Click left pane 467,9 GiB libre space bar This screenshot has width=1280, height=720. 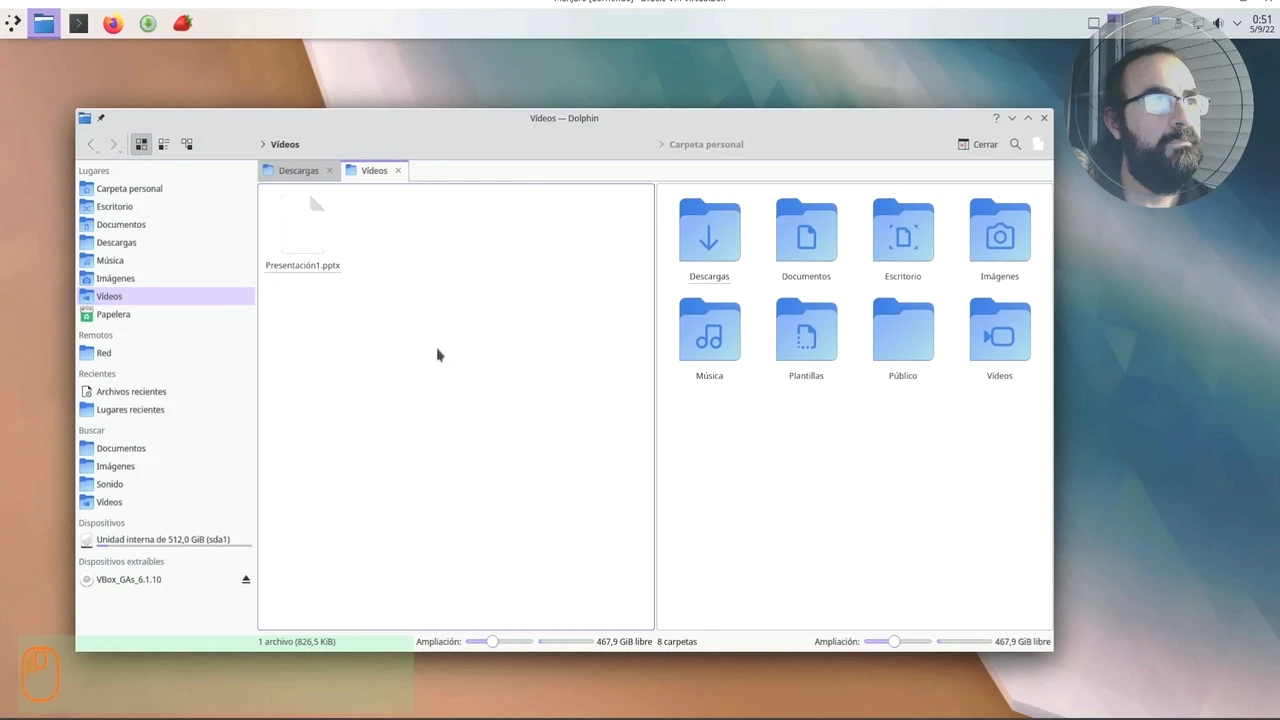(566, 642)
